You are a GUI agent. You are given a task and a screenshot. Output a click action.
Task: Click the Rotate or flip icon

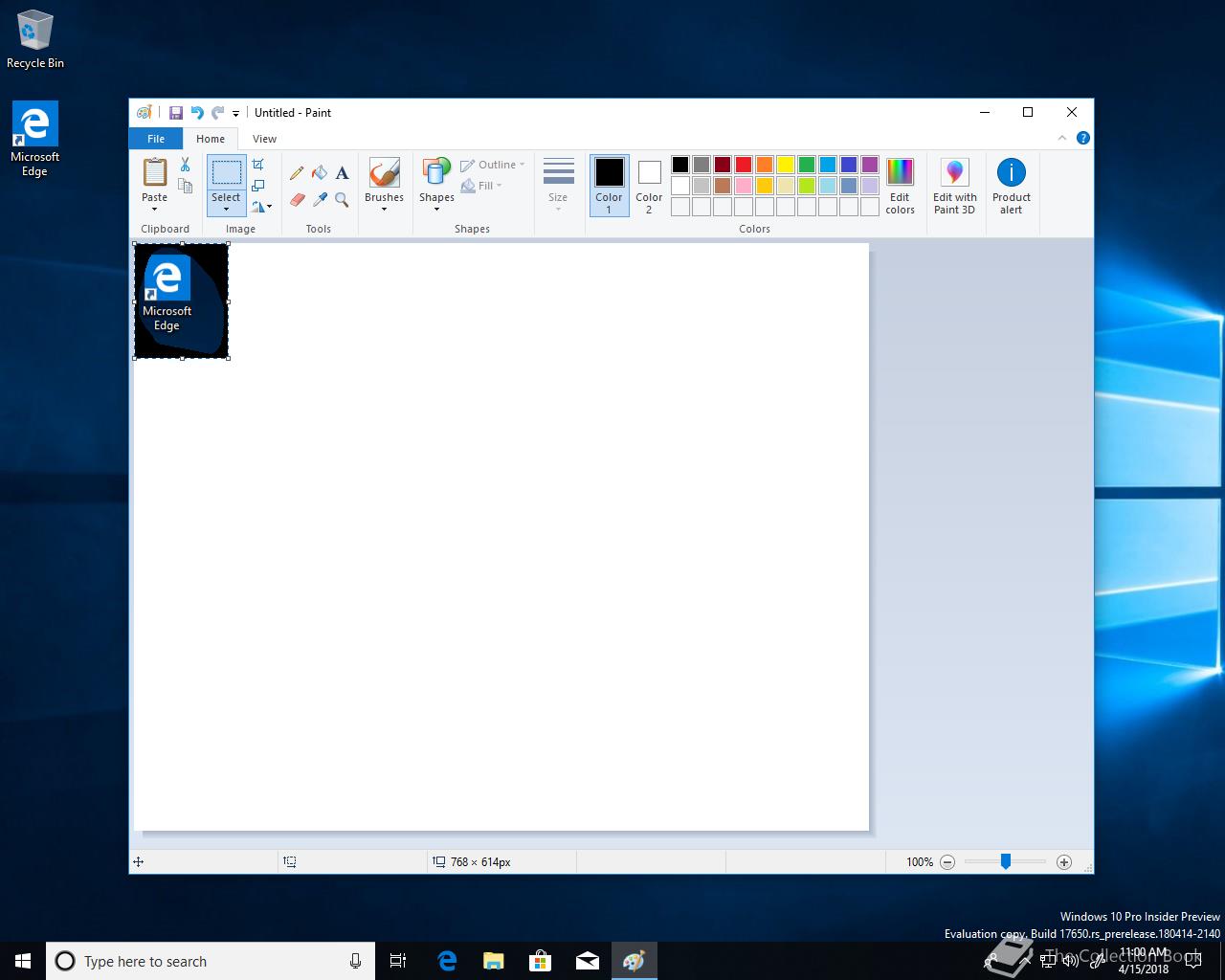point(261,206)
